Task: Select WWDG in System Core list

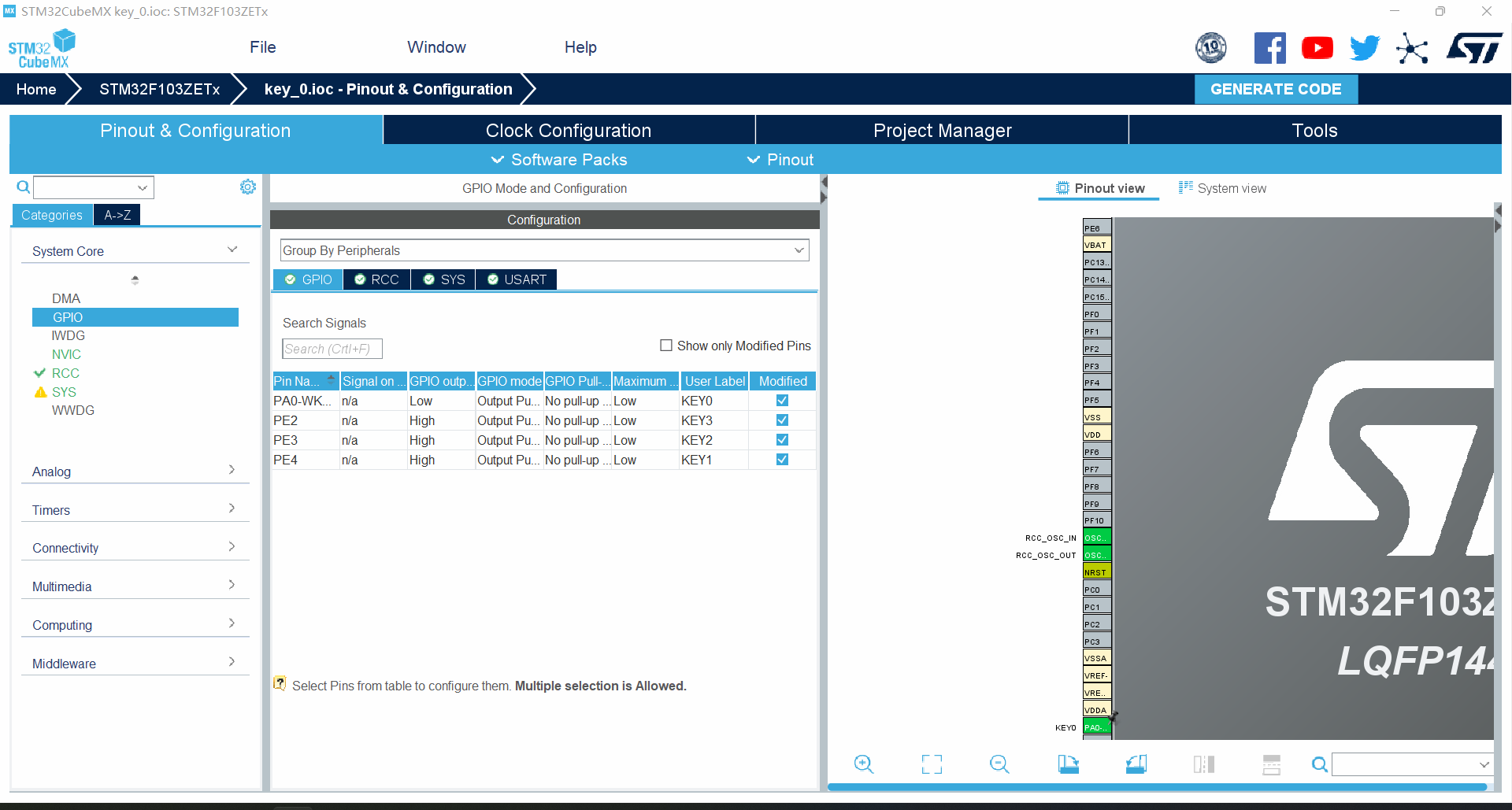Action: (73, 410)
